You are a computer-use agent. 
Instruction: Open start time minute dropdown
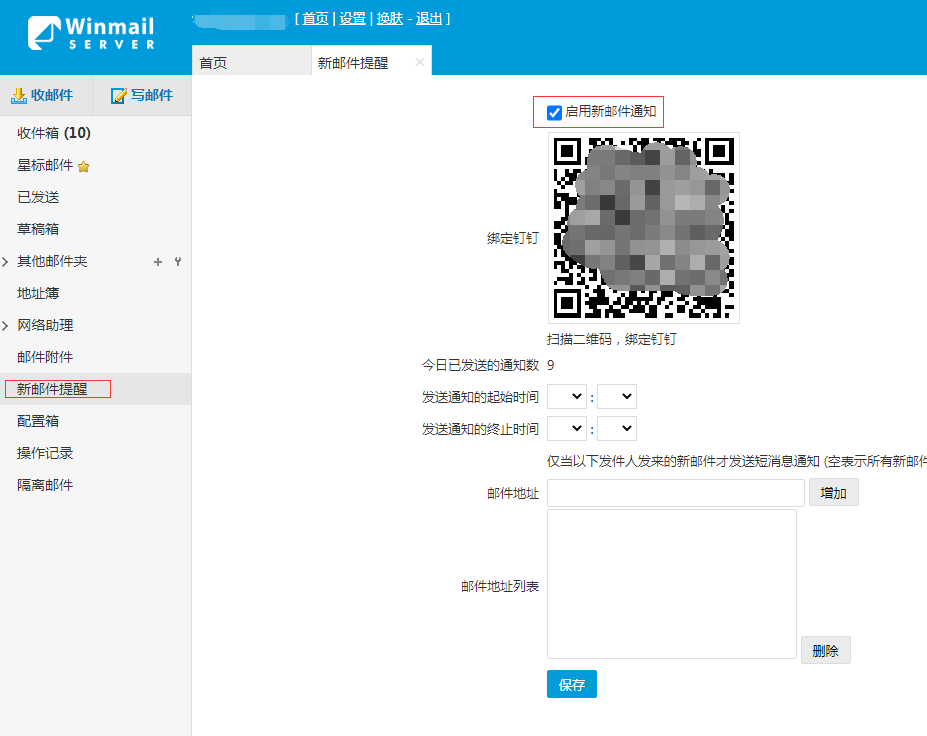pos(617,397)
